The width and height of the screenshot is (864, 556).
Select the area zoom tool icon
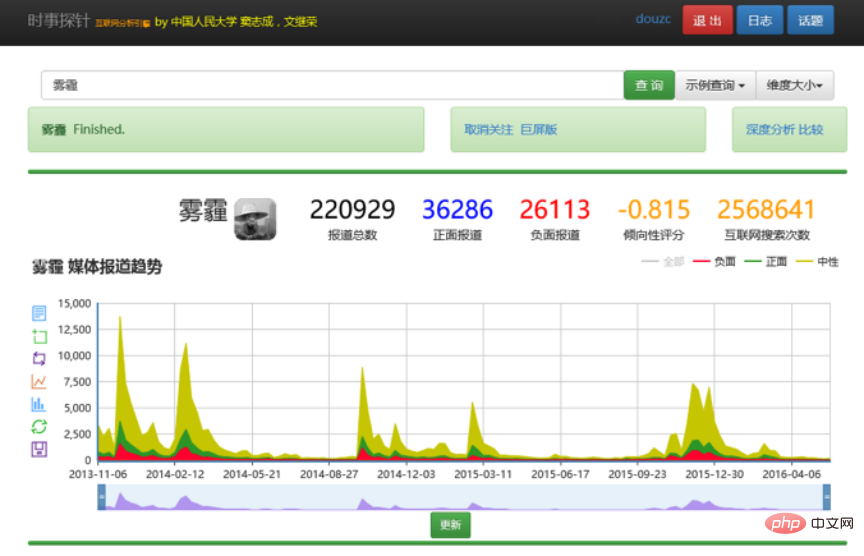coord(39,336)
